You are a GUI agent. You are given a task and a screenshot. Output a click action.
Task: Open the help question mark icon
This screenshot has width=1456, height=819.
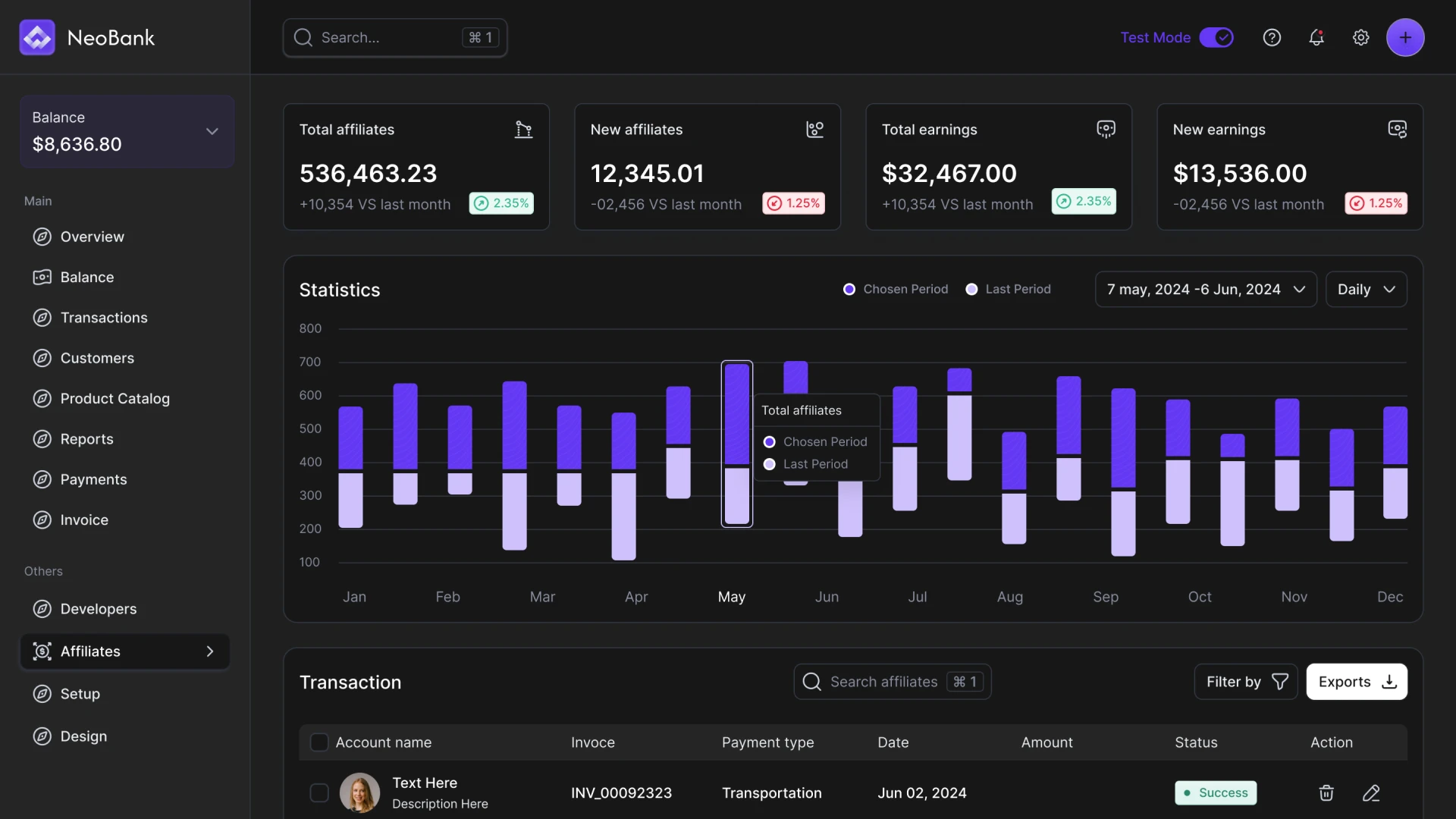point(1272,37)
